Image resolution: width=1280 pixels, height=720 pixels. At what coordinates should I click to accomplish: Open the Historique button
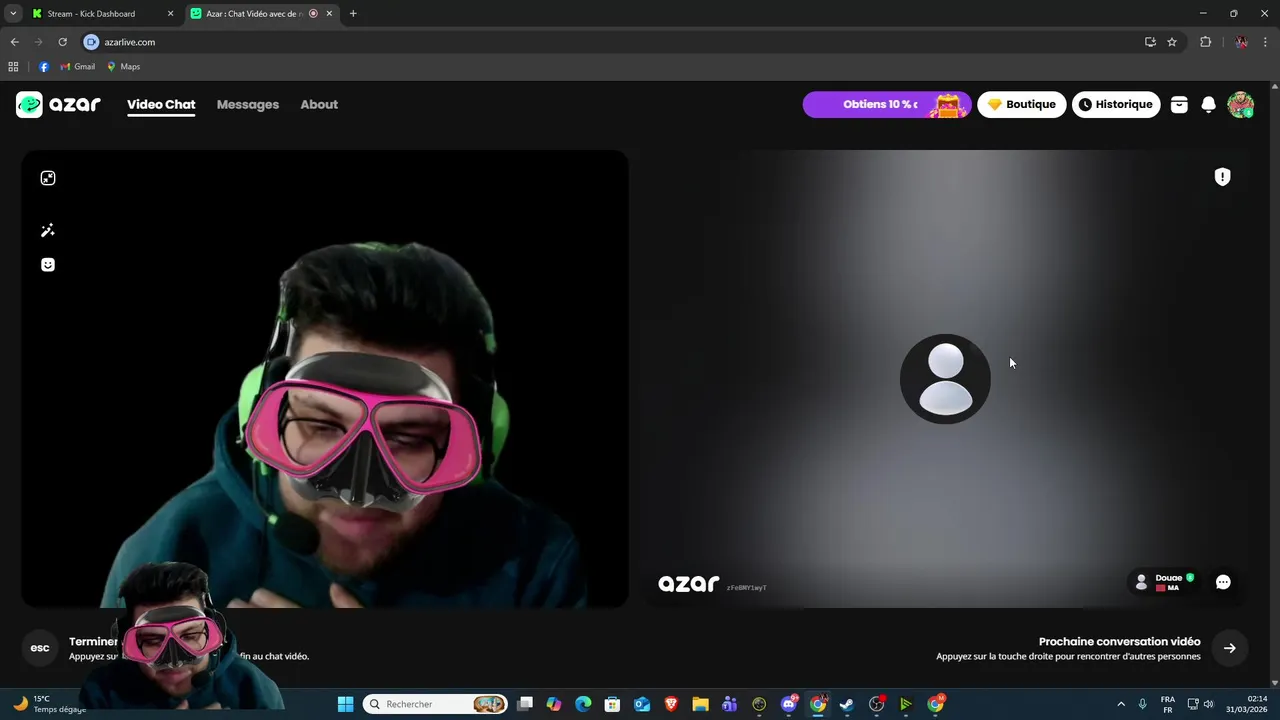1116,104
